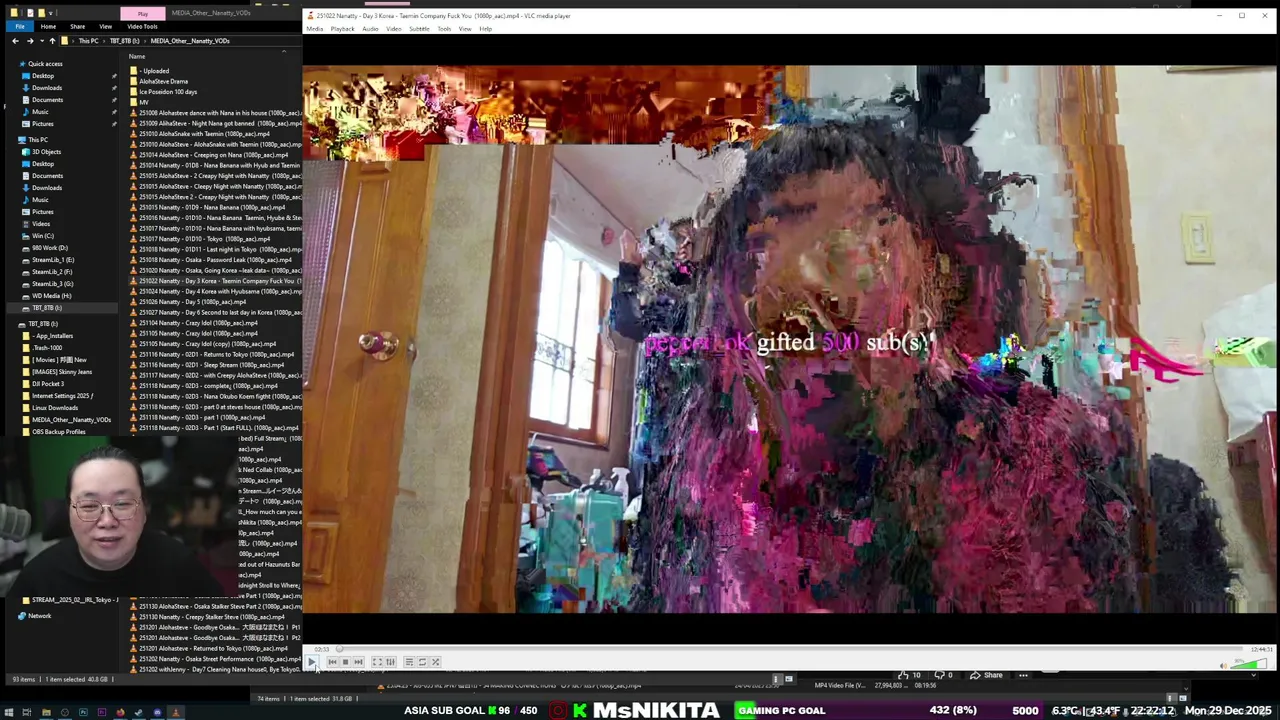The image size is (1280, 720).
Task: Open File Explorer from taskbar
Action: point(46,713)
